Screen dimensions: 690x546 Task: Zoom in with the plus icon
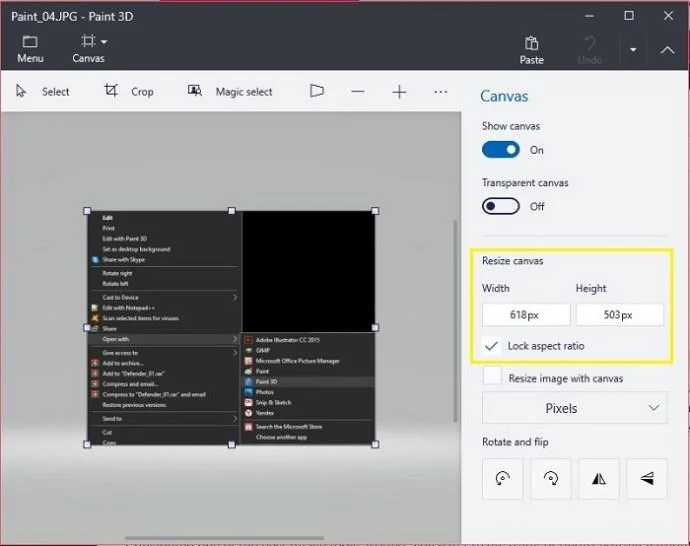click(x=399, y=91)
